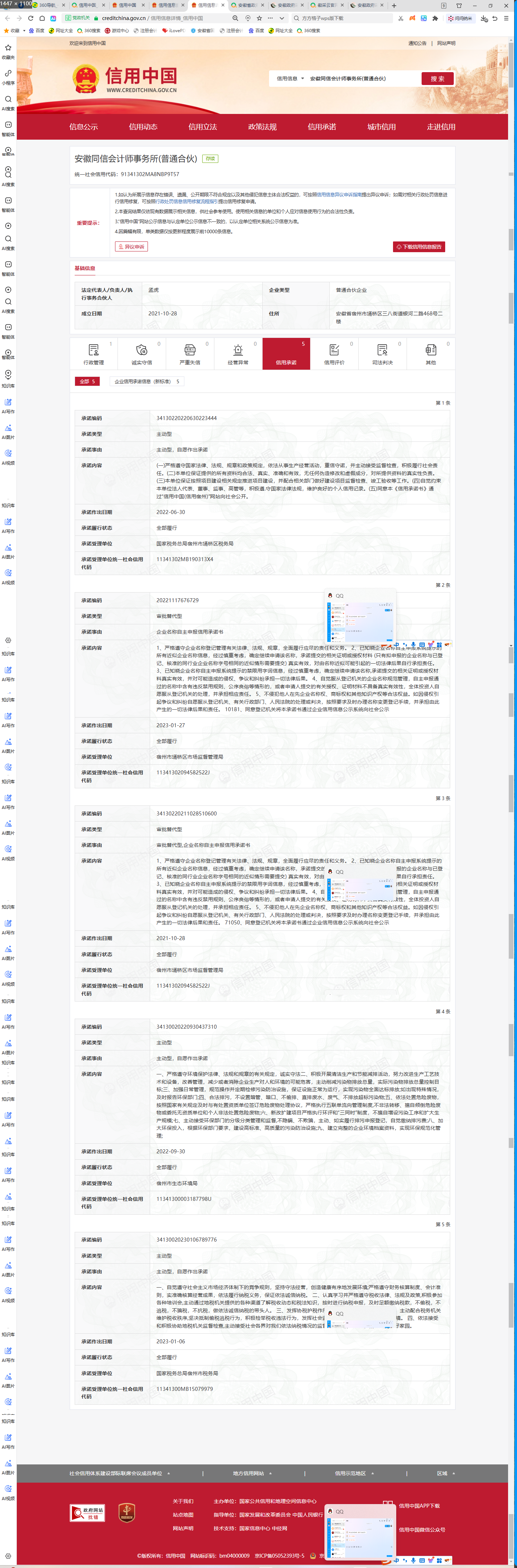Image resolution: width=517 pixels, height=1568 pixels.
Task: Expand 信用示范地区 footer list
Action: click(354, 1473)
